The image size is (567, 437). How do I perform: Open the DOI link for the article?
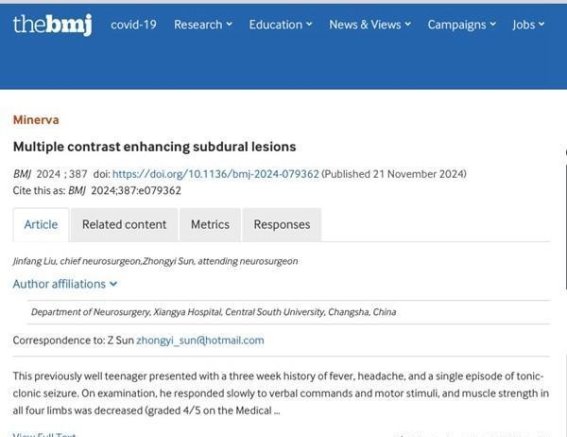click(x=216, y=174)
